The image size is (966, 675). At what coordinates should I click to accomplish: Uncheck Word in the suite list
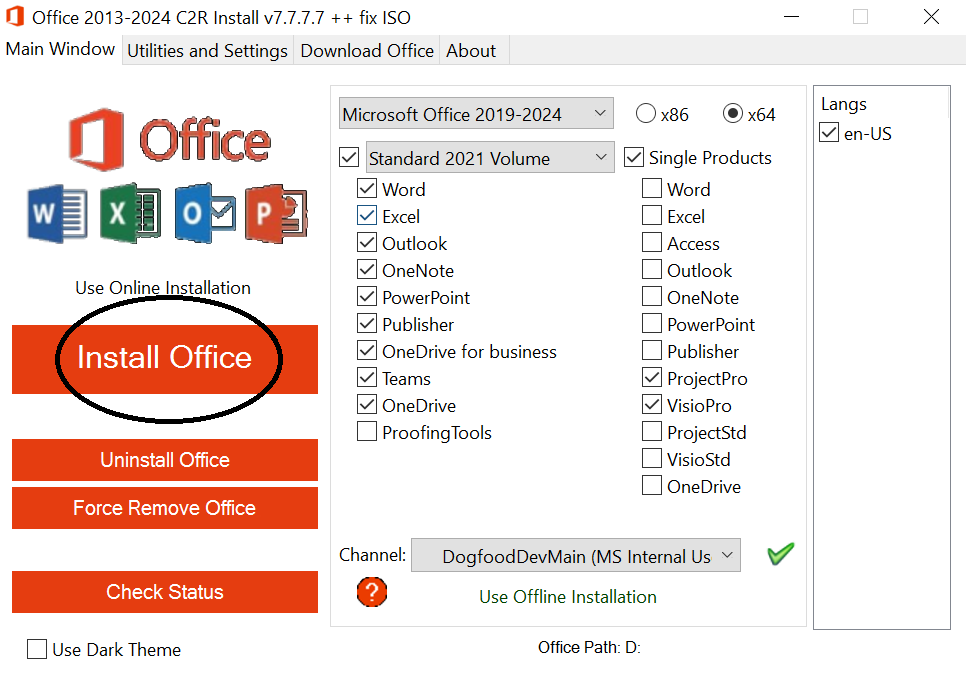367,188
